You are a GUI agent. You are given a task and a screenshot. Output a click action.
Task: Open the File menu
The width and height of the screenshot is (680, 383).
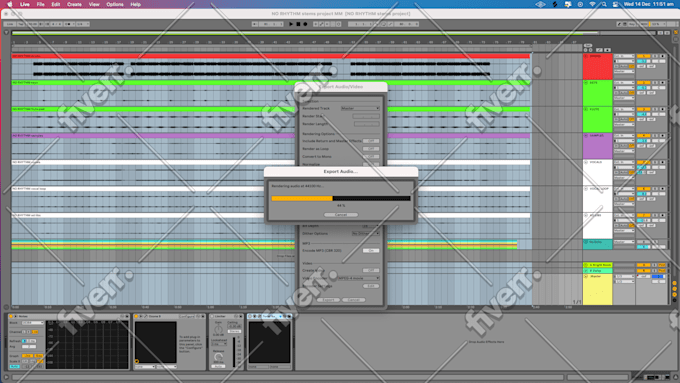tap(40, 4)
